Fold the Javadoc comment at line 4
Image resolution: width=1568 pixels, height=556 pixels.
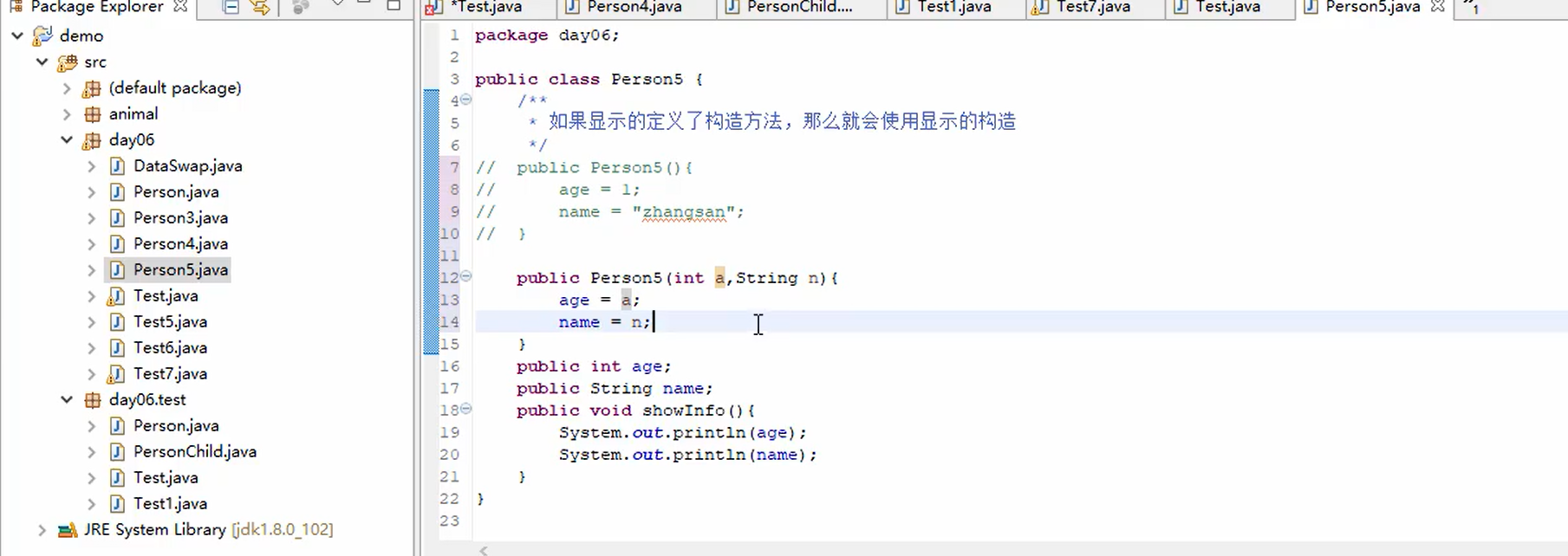[x=466, y=100]
